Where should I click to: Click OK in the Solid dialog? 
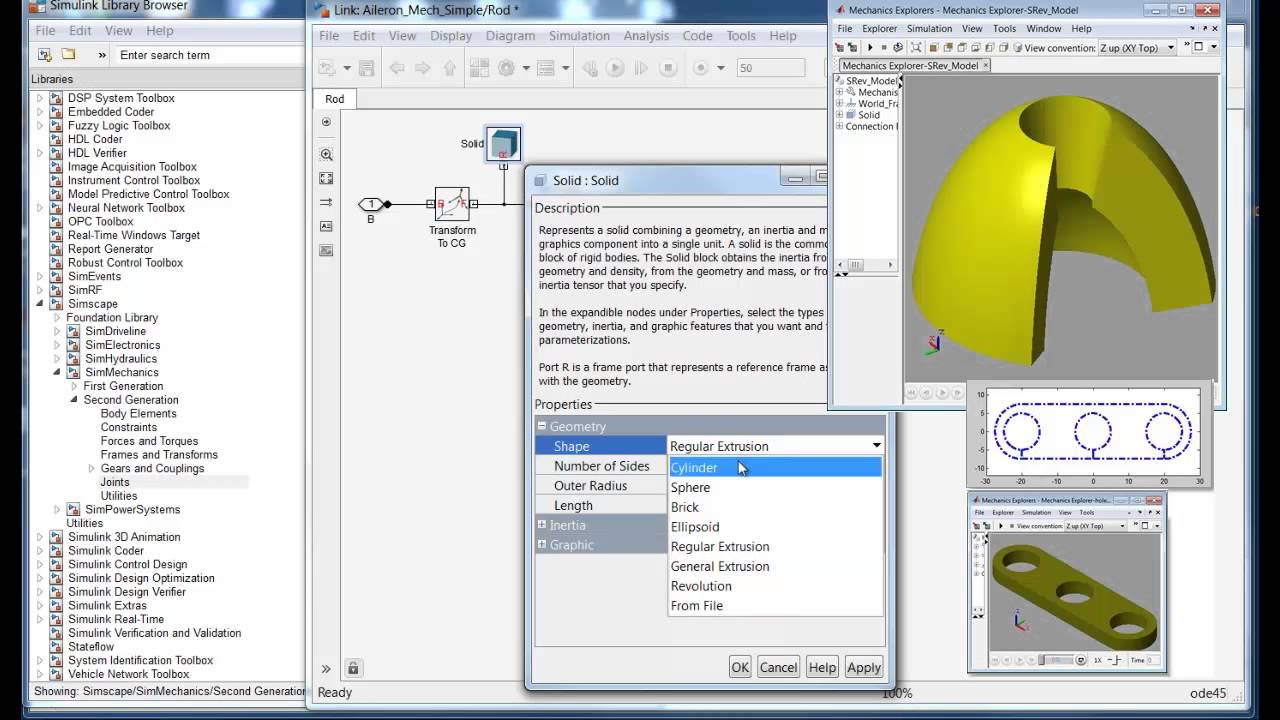[740, 667]
